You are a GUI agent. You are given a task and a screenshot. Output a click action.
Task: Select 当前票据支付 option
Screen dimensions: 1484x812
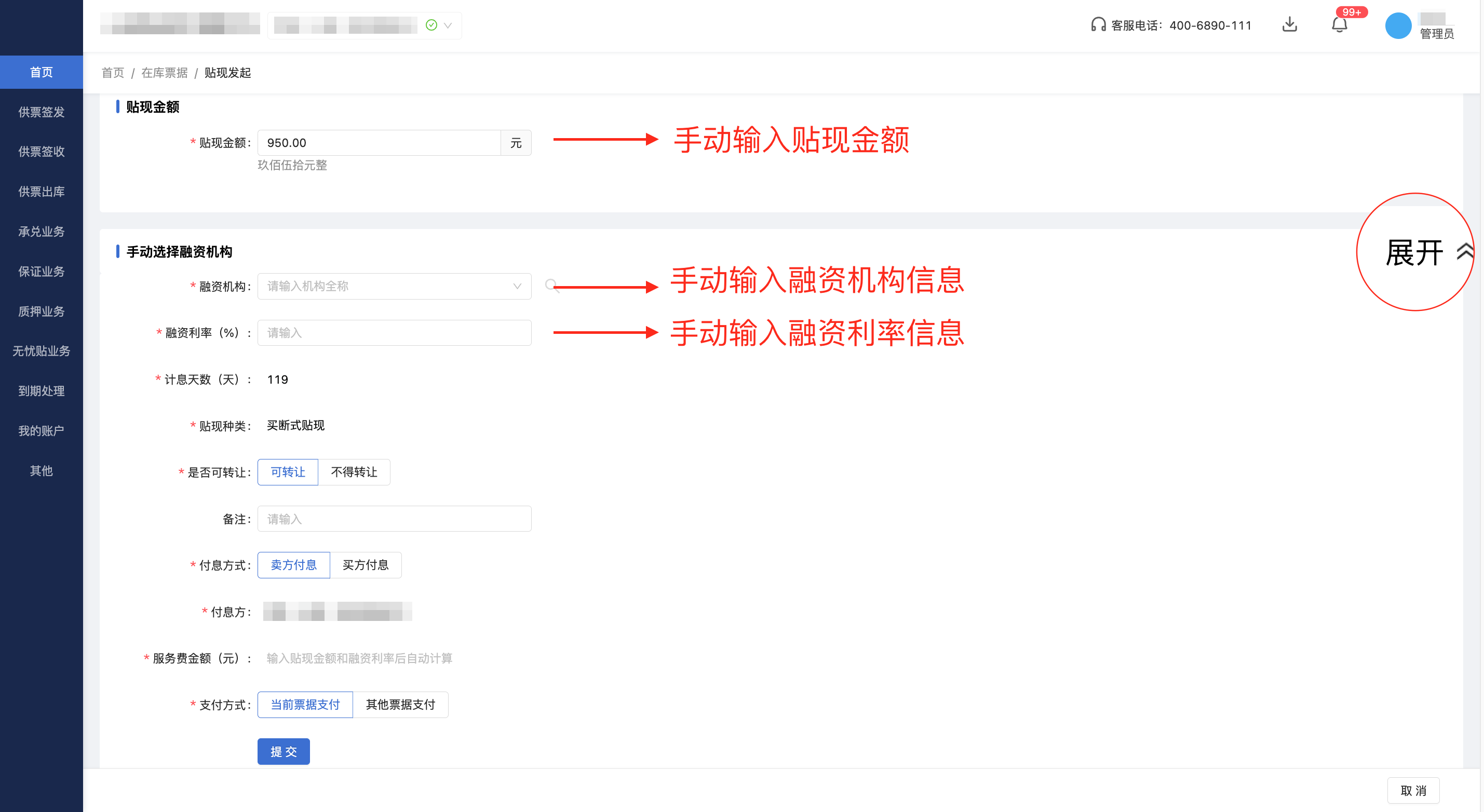pyautogui.click(x=305, y=705)
